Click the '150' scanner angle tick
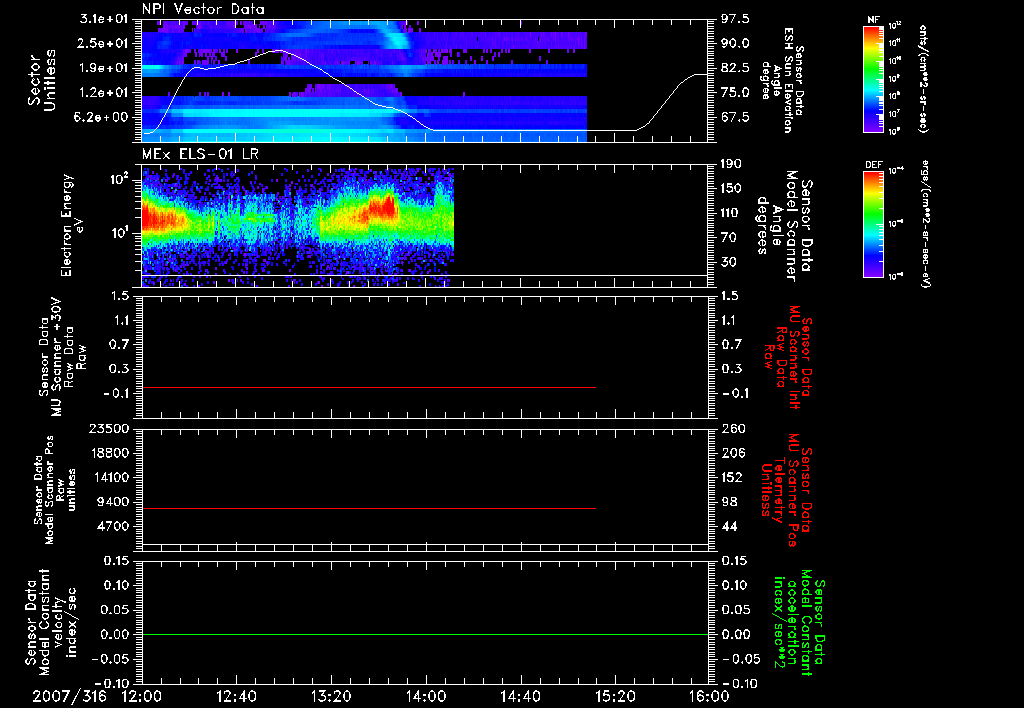Image resolution: width=1024 pixels, height=708 pixels. pyautogui.click(x=732, y=188)
